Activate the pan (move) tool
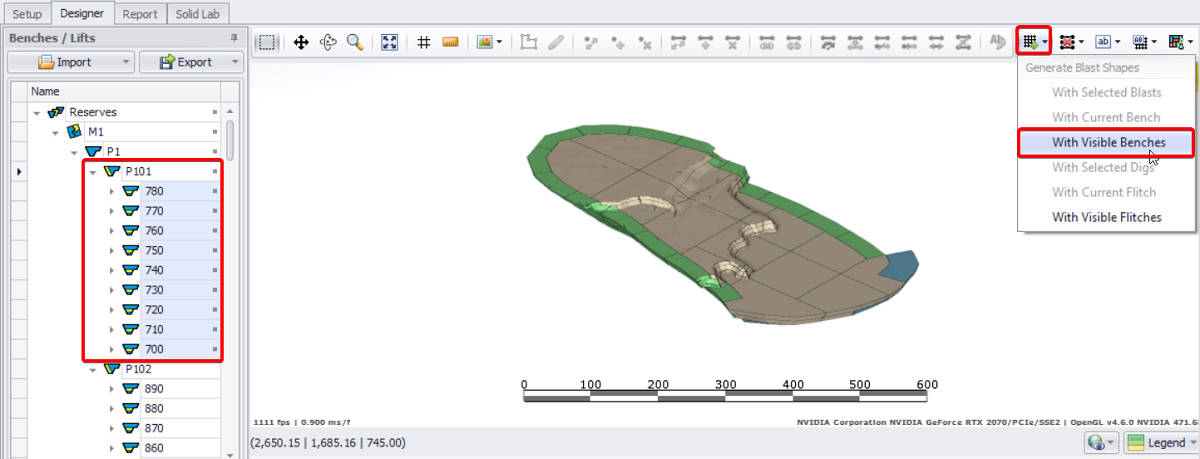This screenshot has width=1200, height=459. 300,42
